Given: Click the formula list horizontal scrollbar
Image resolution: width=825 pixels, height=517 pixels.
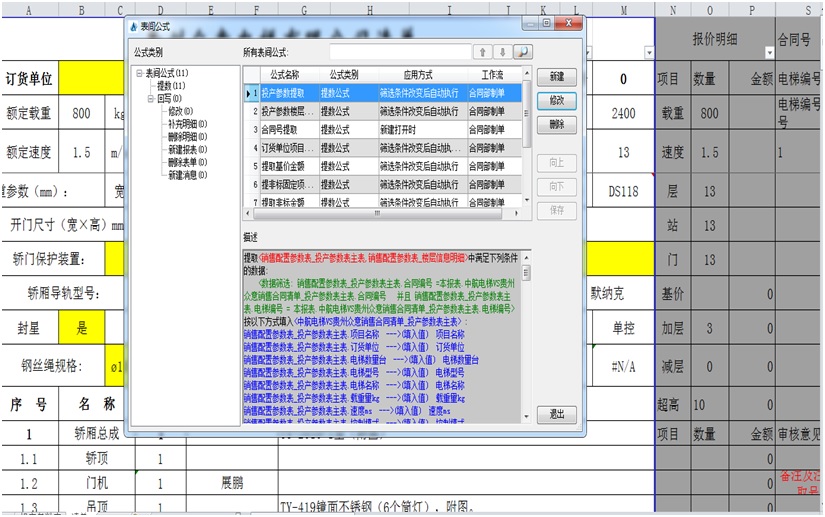Looking at the screenshot, I should click(380, 212).
